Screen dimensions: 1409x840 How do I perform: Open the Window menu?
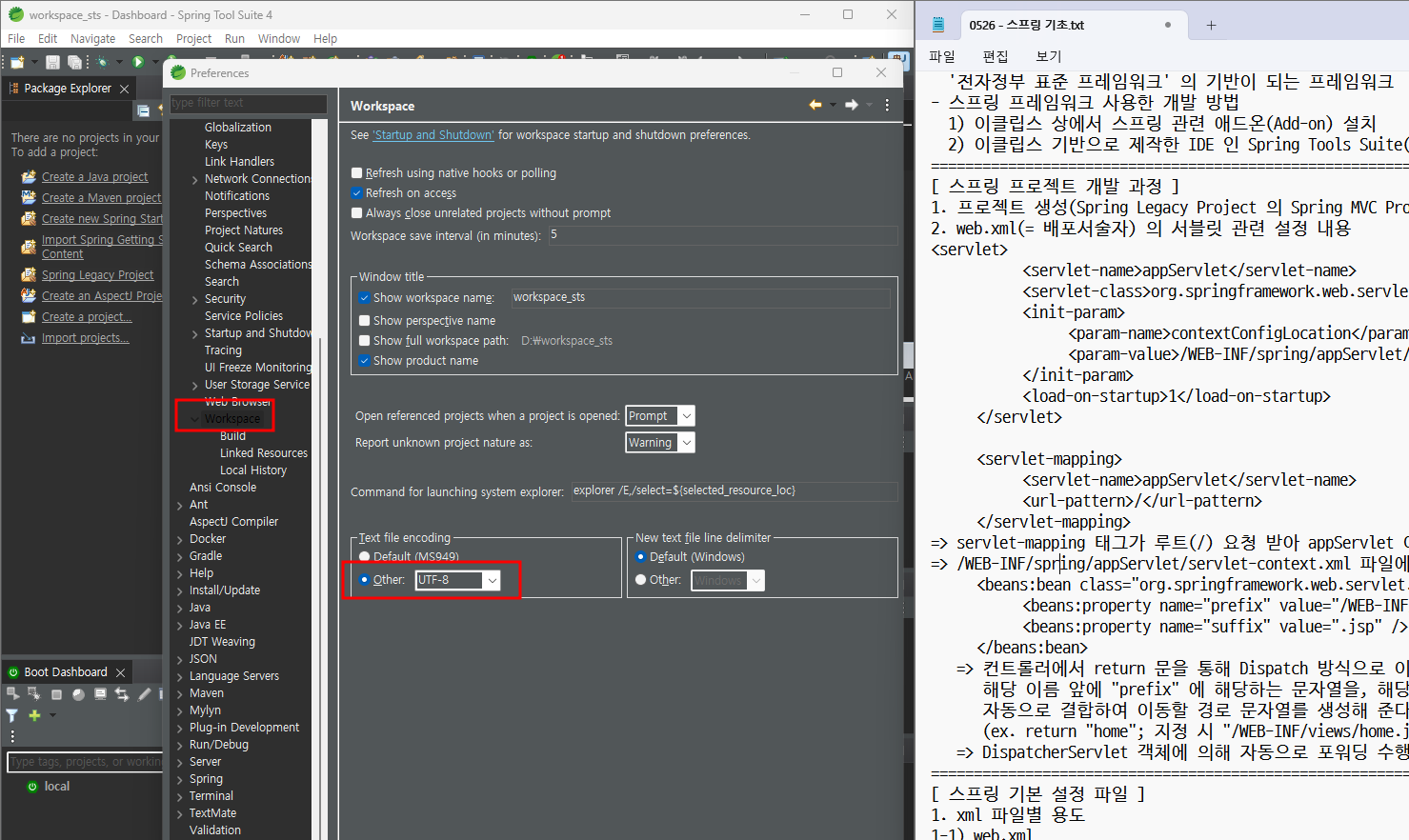[279, 39]
